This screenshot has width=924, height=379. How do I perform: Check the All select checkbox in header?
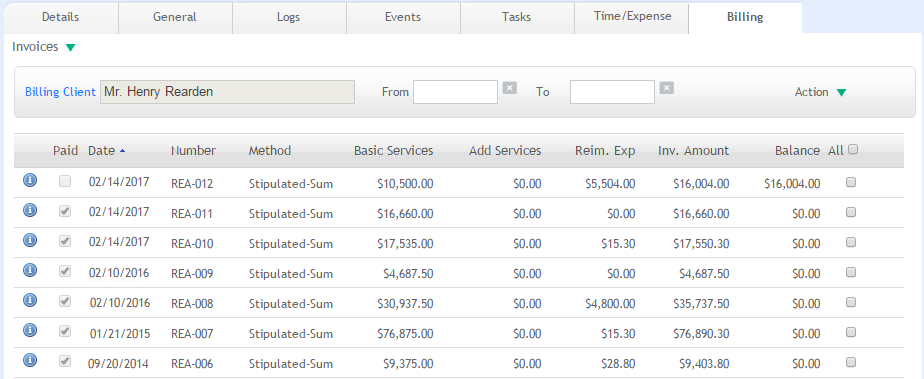(x=853, y=149)
